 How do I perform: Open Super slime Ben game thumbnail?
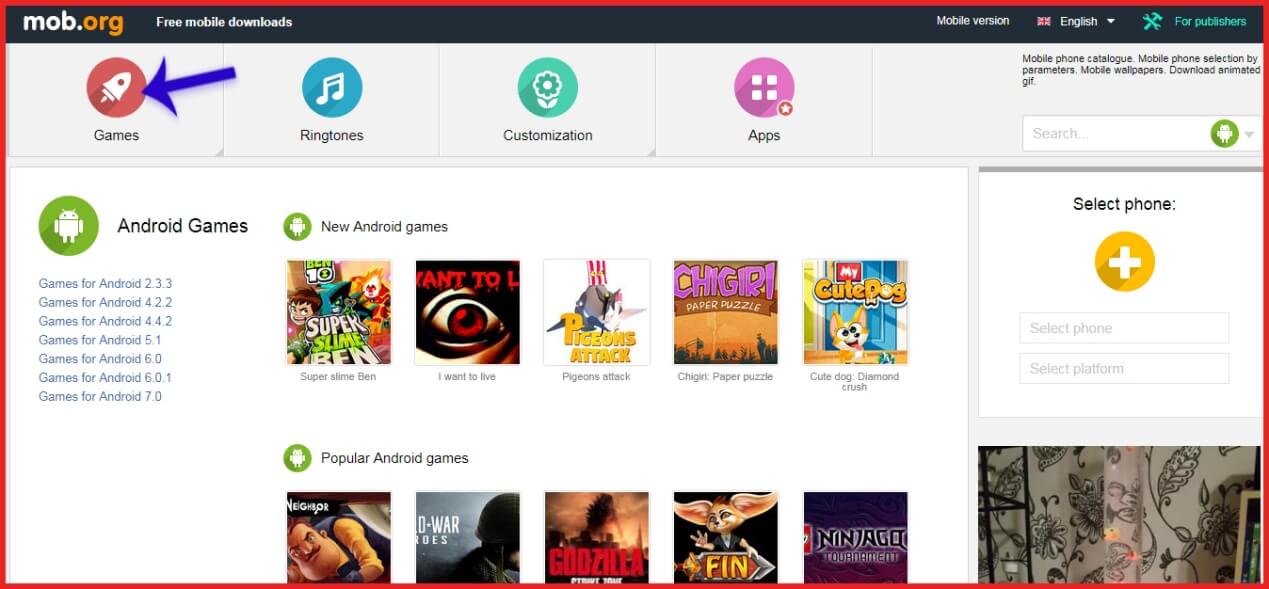click(338, 312)
